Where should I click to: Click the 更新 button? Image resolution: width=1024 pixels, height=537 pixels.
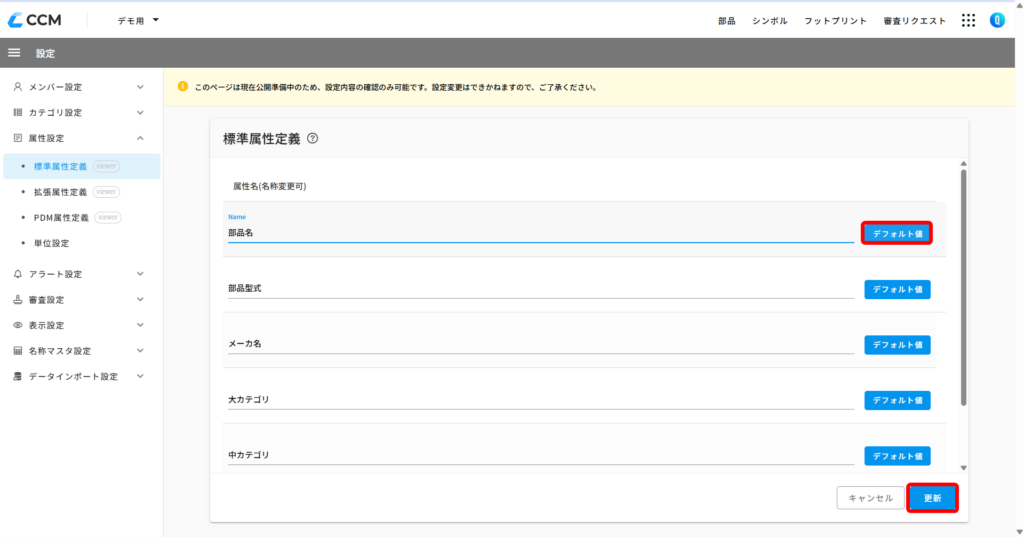click(932, 498)
